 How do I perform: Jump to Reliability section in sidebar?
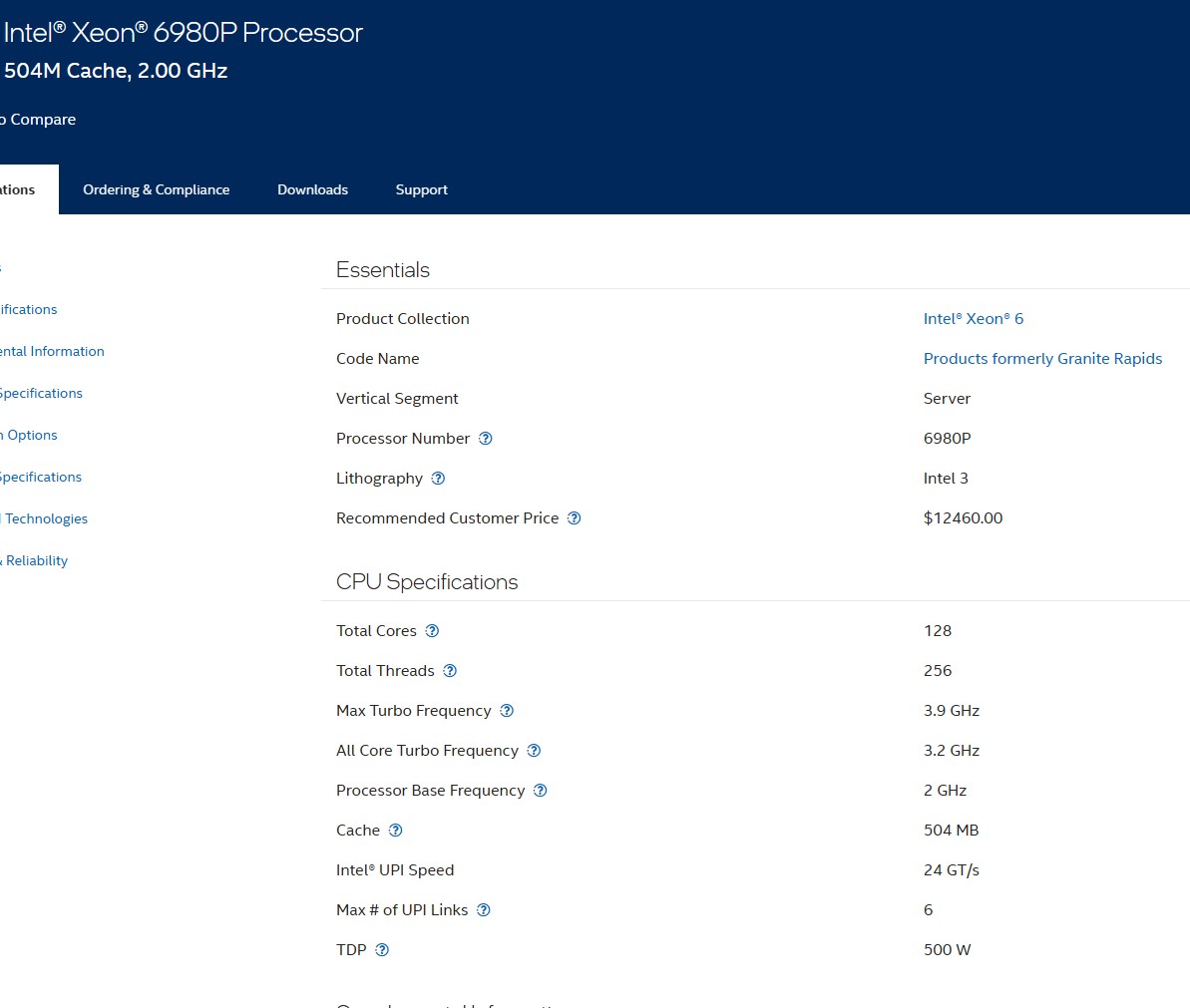click(x=34, y=560)
